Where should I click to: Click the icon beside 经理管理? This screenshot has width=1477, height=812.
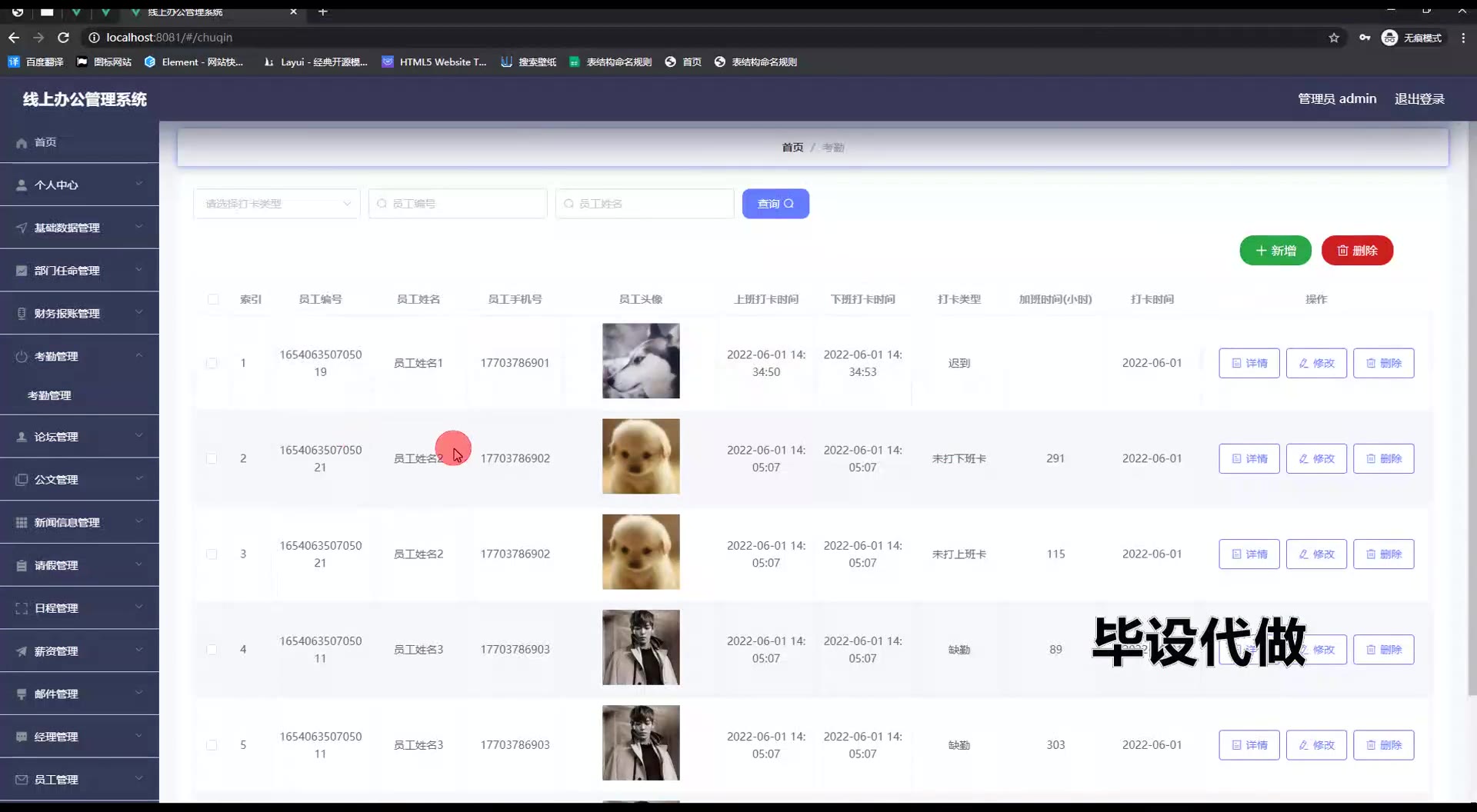coord(22,737)
